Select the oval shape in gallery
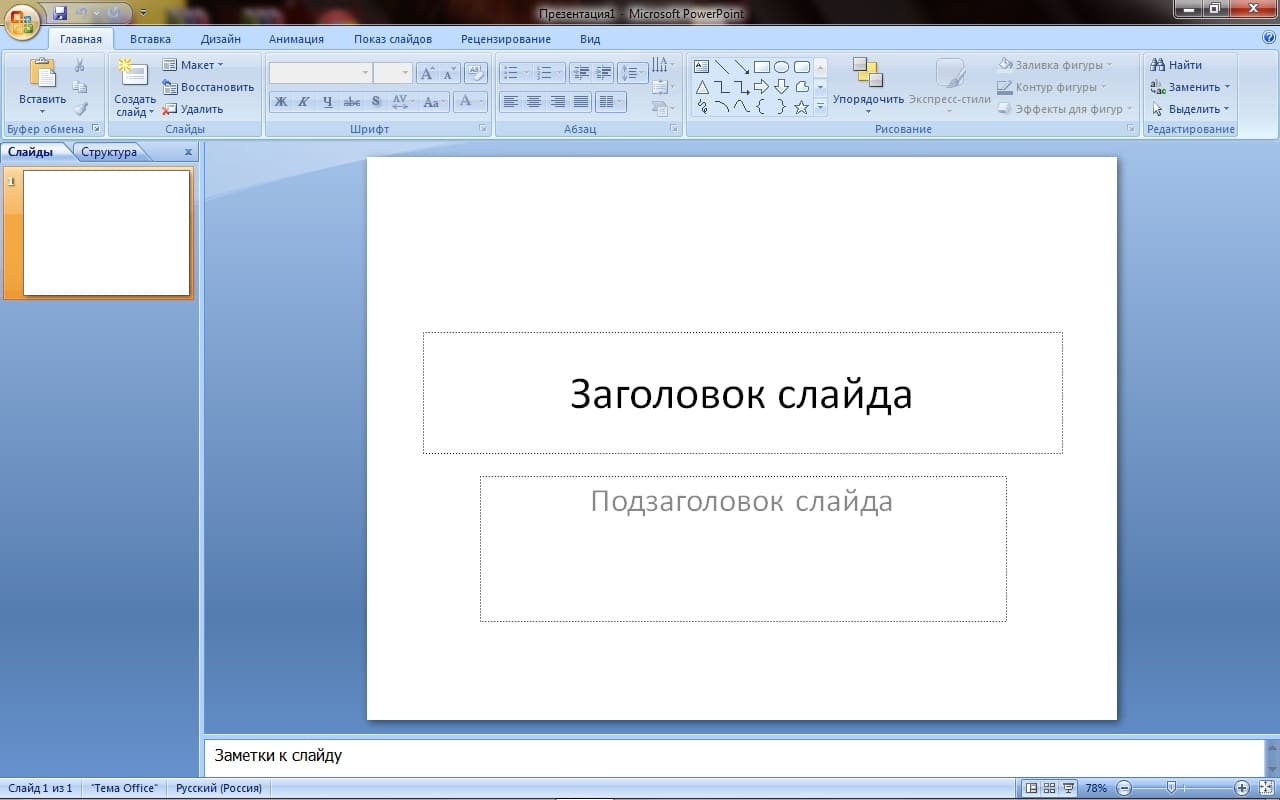1280x800 pixels. pyautogui.click(x=781, y=67)
